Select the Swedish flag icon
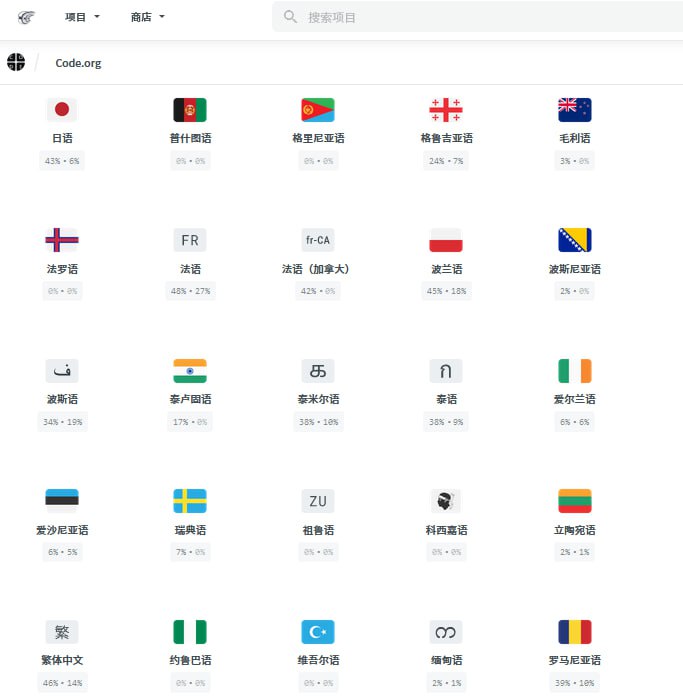 [x=190, y=501]
